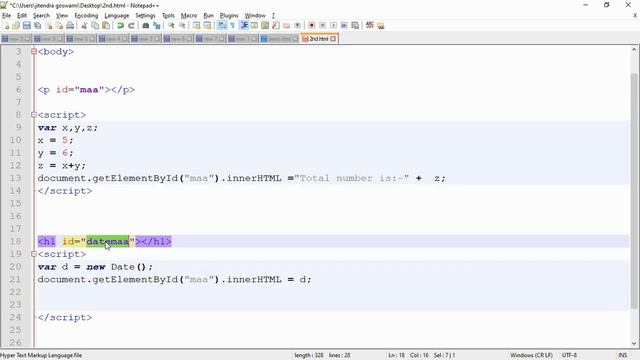Open the Search menu

click(x=41, y=16)
